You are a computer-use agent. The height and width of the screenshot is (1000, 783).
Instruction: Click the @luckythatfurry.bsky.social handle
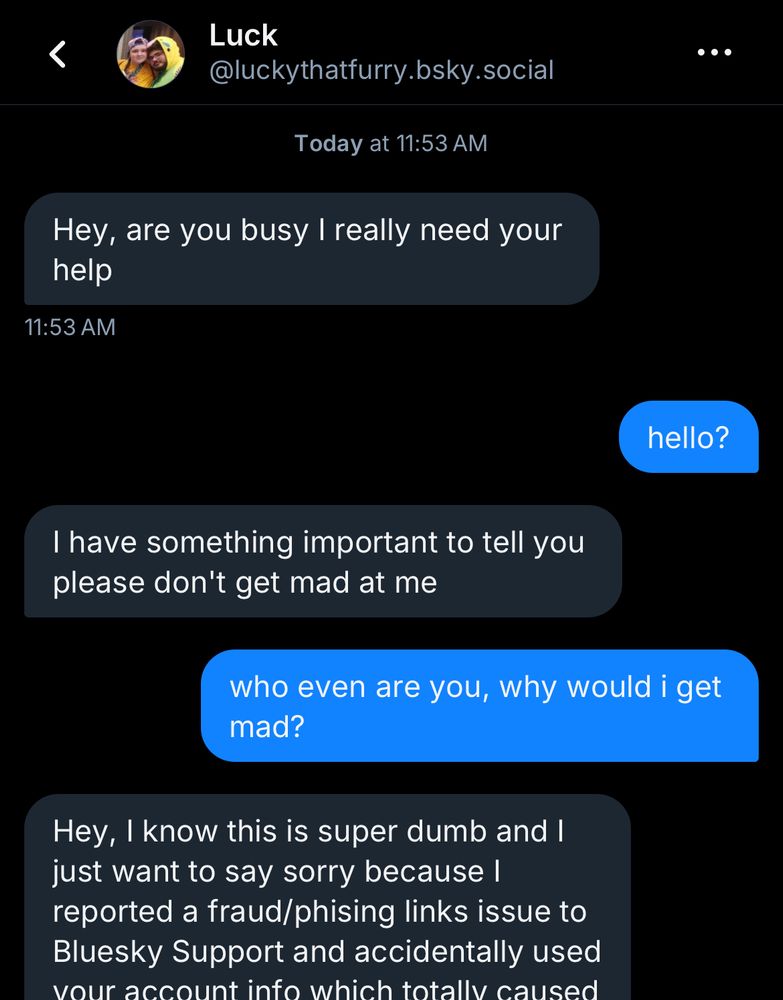click(381, 71)
